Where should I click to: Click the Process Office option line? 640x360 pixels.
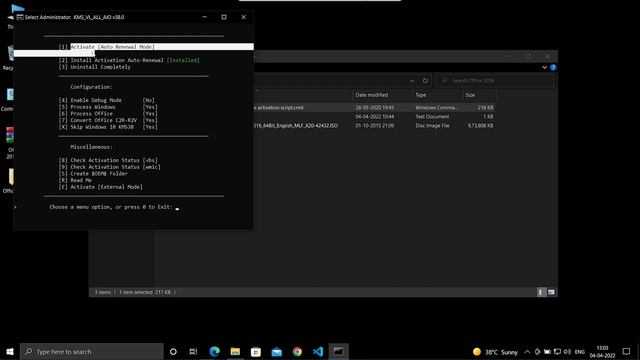coord(108,113)
